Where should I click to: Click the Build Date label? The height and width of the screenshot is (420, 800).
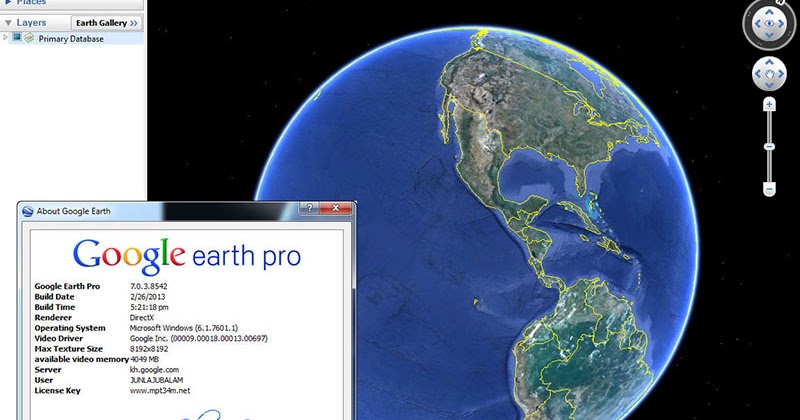tap(54, 297)
